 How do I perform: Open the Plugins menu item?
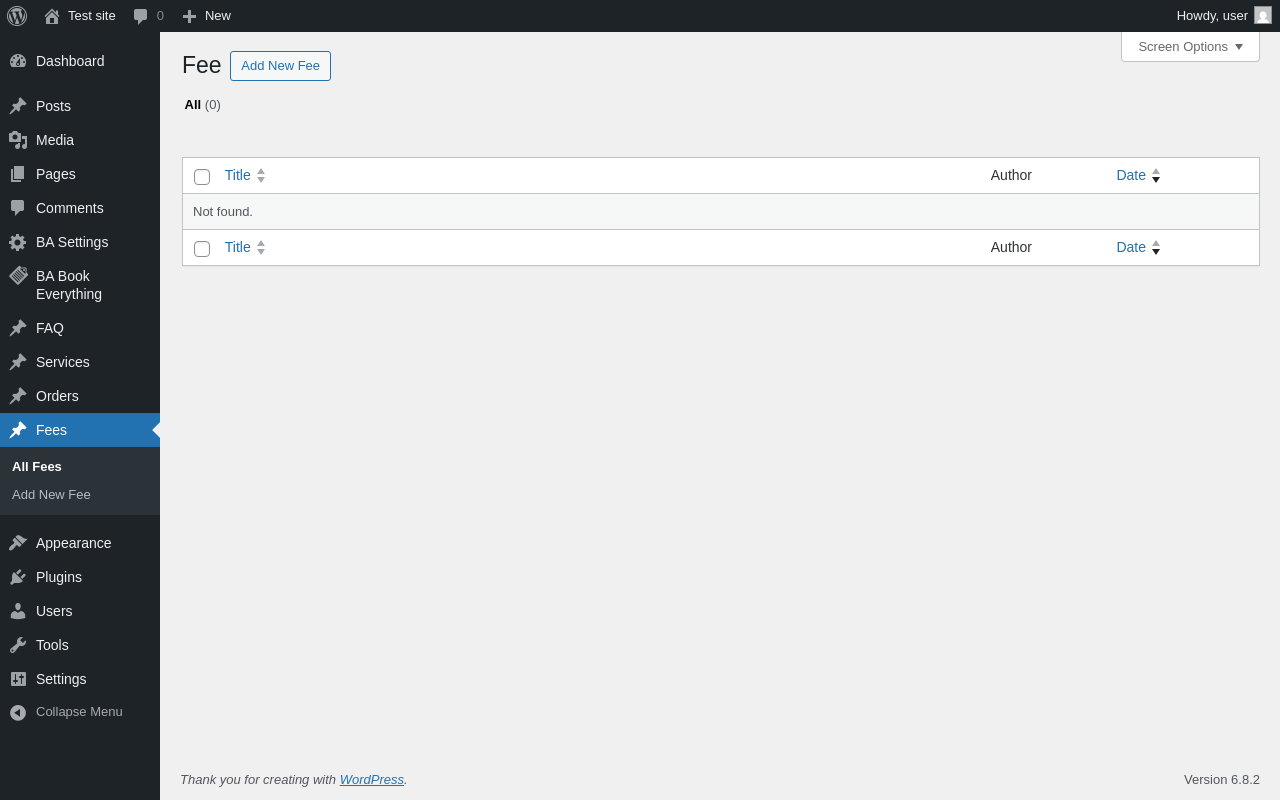click(80, 577)
